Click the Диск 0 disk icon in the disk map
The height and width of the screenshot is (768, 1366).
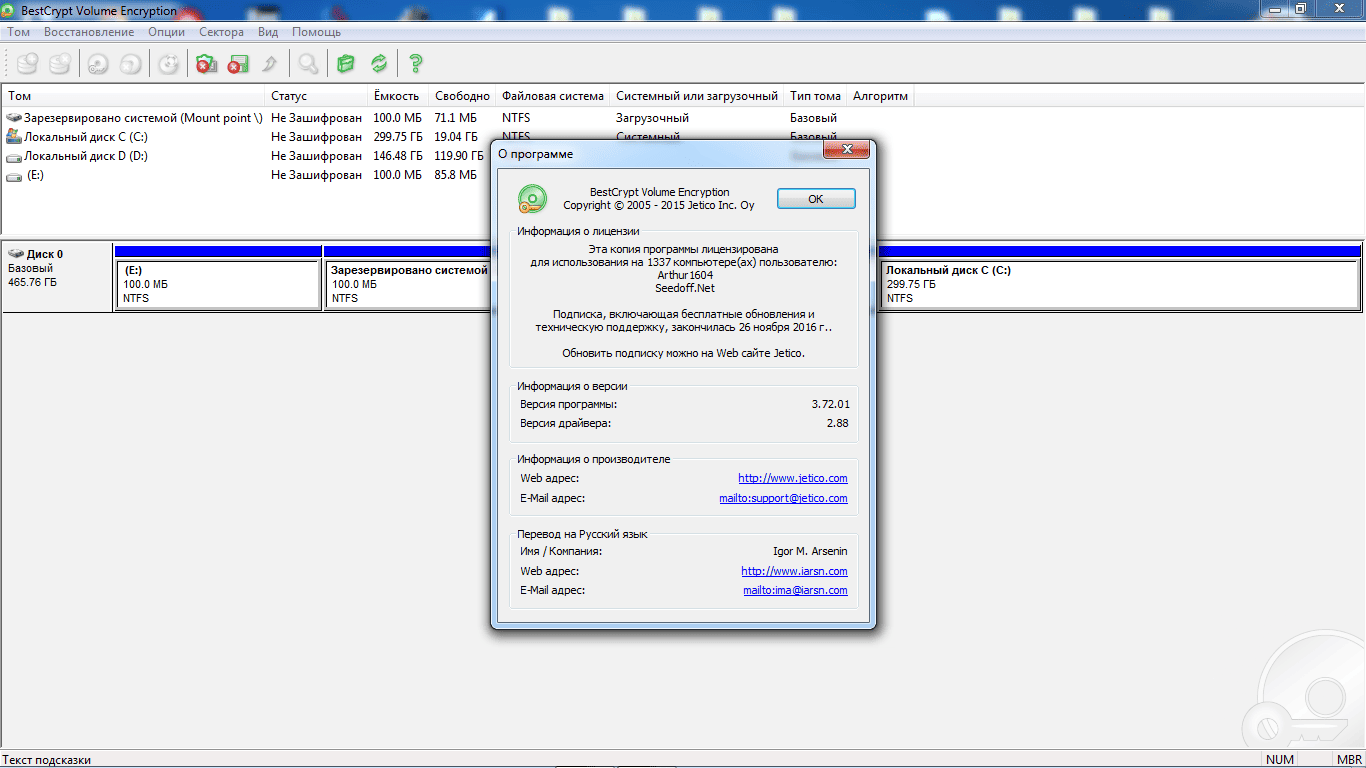pos(15,254)
